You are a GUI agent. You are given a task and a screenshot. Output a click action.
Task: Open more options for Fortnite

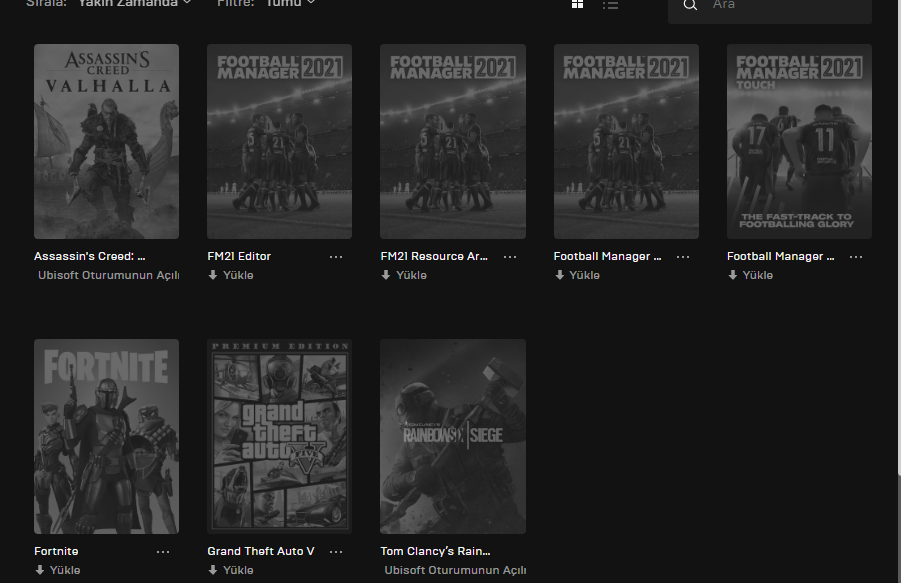(163, 552)
